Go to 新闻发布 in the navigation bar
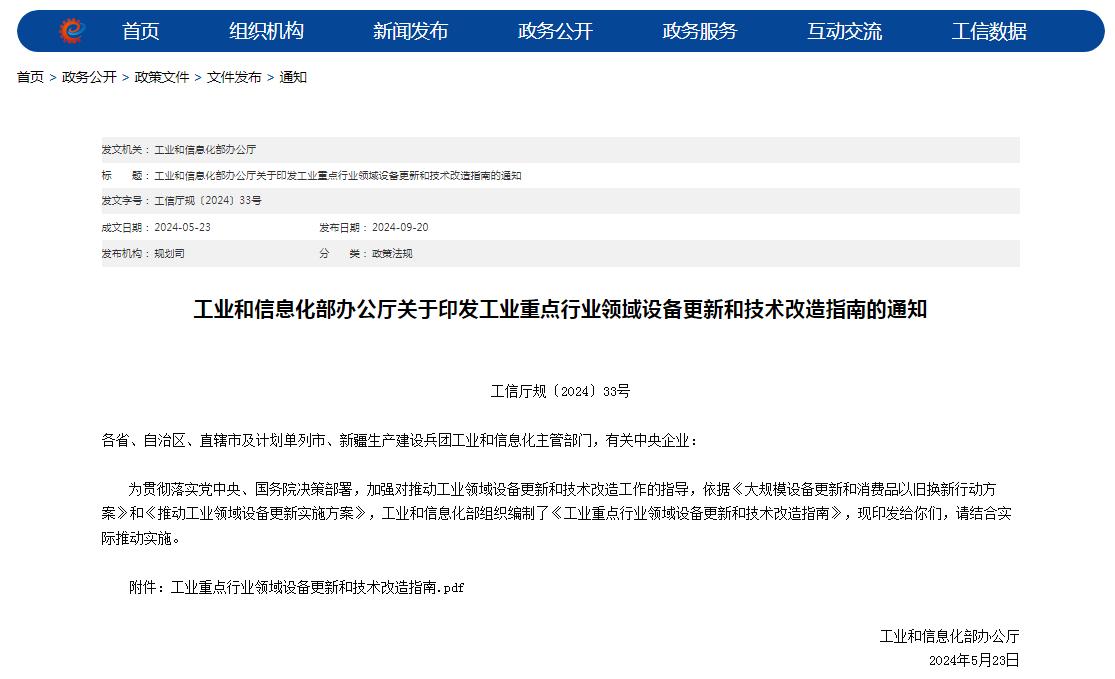This screenshot has width=1115, height=679. [410, 31]
